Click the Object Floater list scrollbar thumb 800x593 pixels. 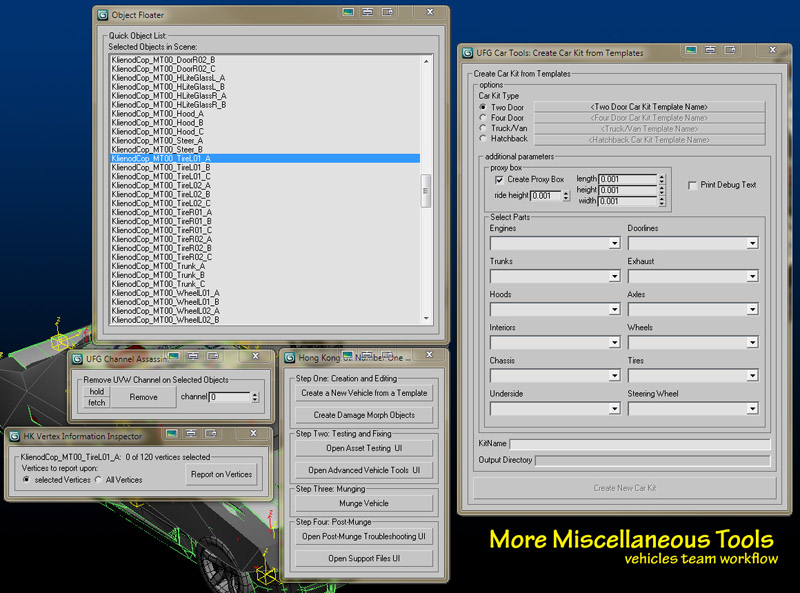pyautogui.click(x=426, y=191)
